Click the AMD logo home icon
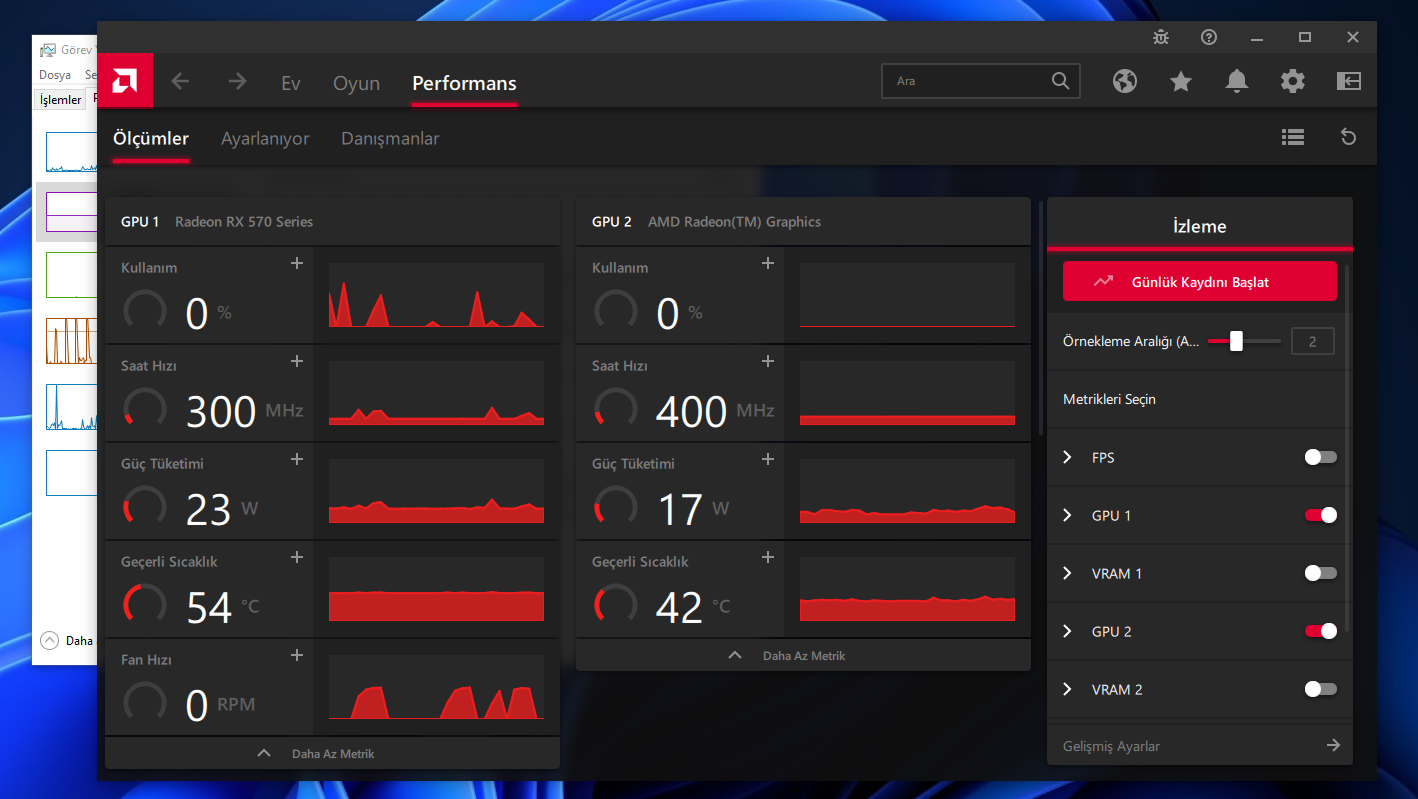This screenshot has width=1418, height=799. [125, 80]
